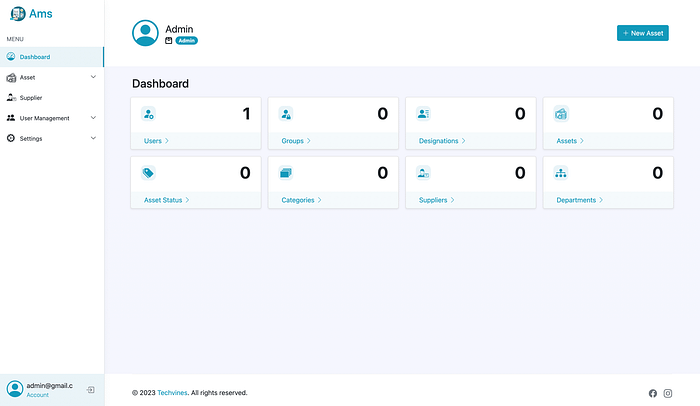Click the Admin name heading
Screen dimensions: 700x406
tap(179, 29)
